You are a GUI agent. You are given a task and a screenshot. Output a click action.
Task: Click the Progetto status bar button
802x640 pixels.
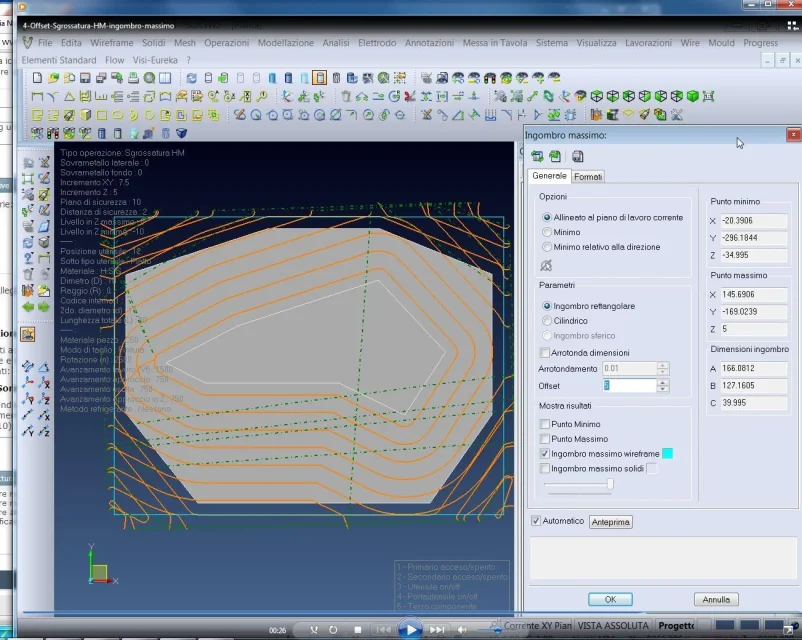tap(675, 625)
